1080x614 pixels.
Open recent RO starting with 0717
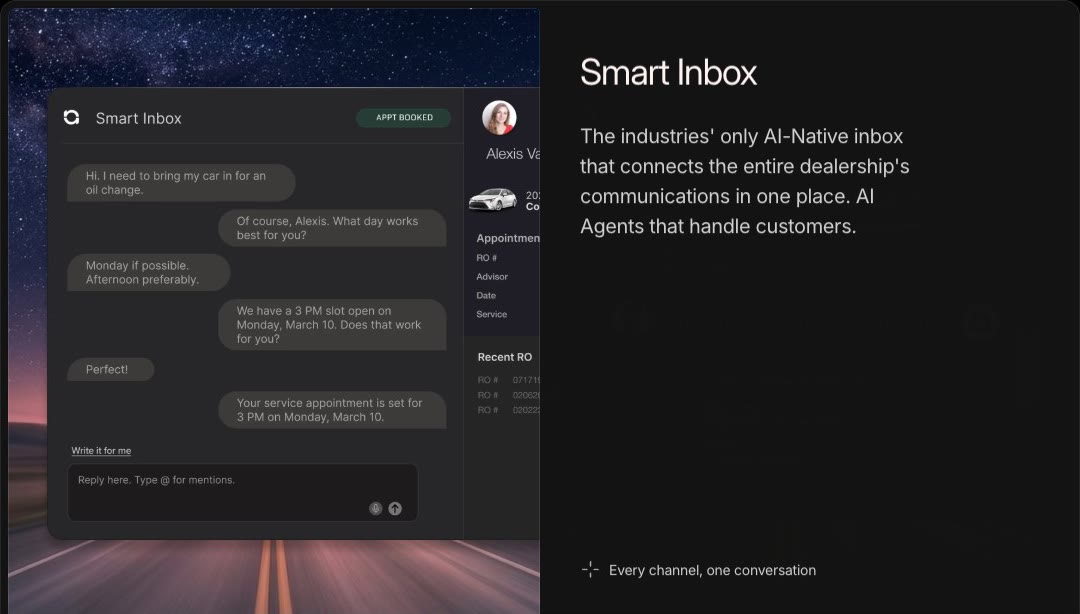tap(508, 380)
